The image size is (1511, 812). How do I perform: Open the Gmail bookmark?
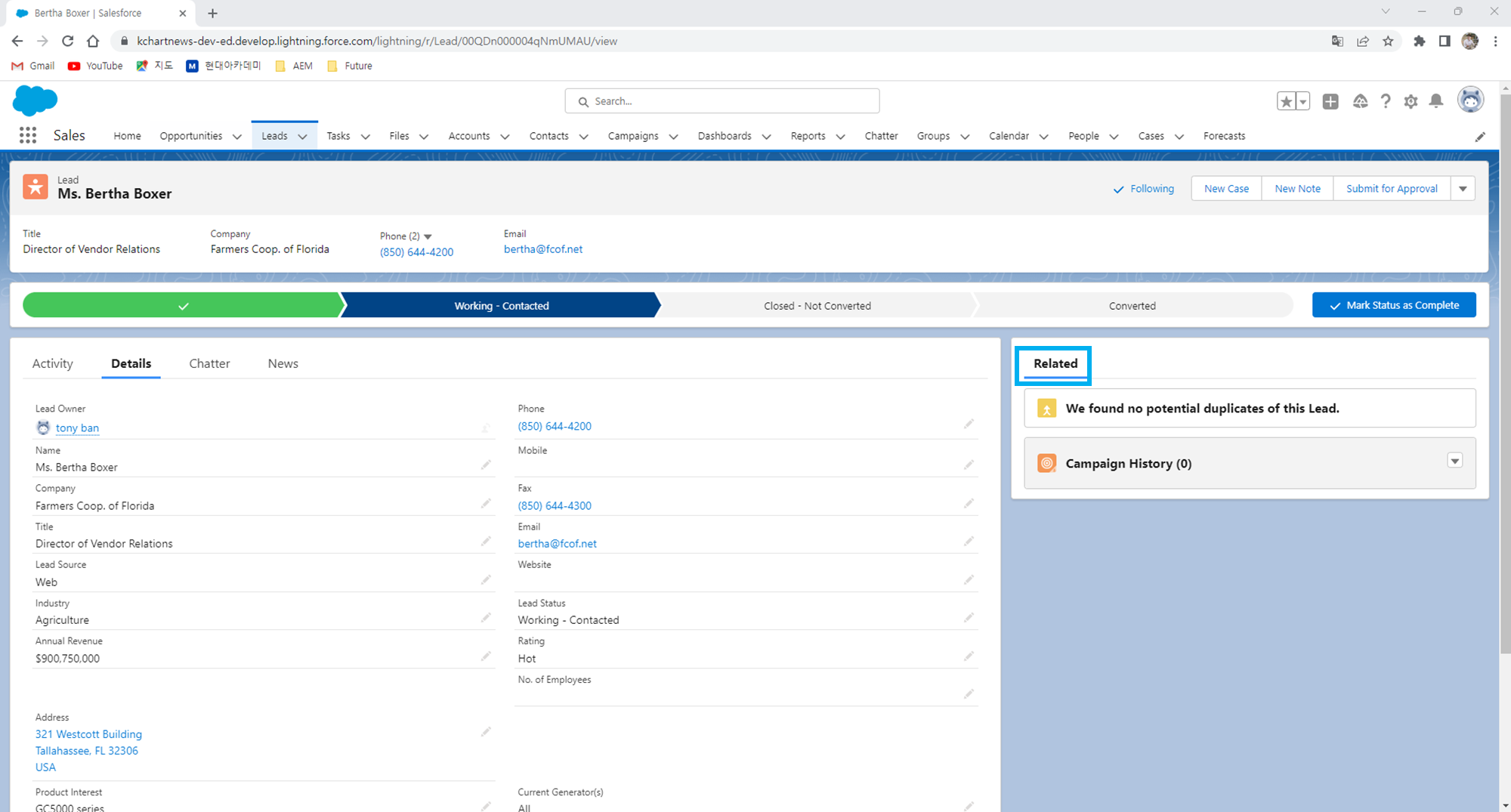coord(33,66)
